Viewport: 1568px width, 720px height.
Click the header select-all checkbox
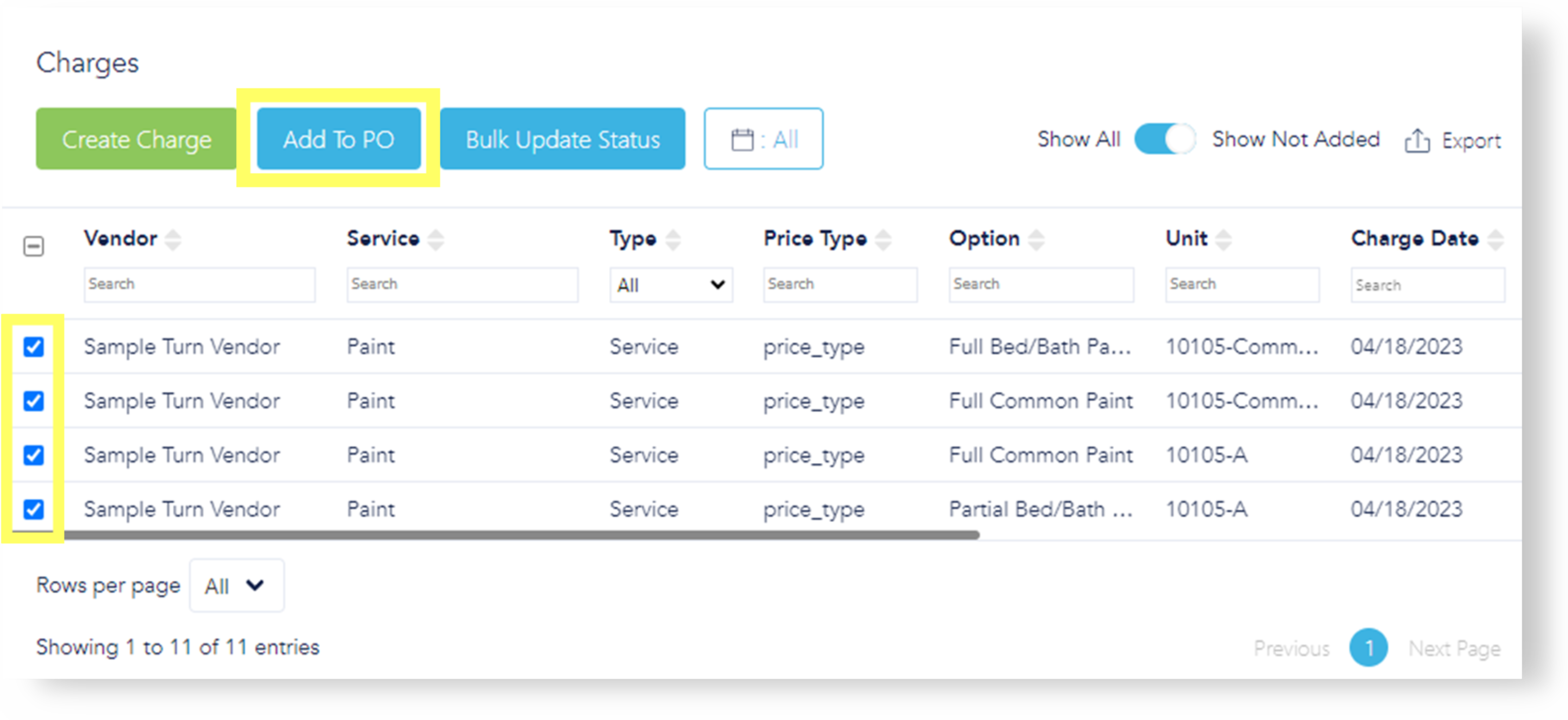[33, 247]
